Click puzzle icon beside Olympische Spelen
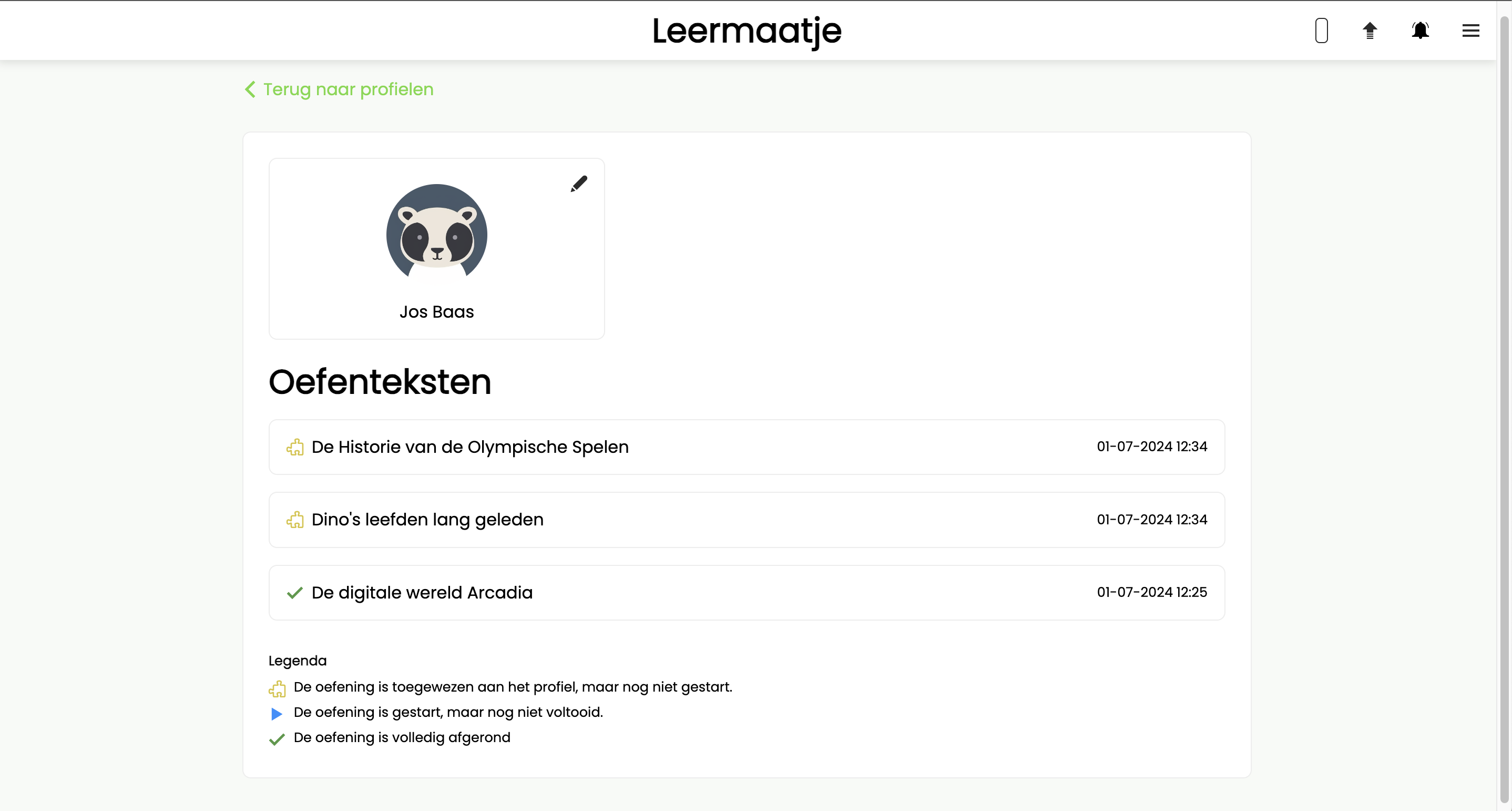The width and height of the screenshot is (1512, 811). click(x=295, y=448)
